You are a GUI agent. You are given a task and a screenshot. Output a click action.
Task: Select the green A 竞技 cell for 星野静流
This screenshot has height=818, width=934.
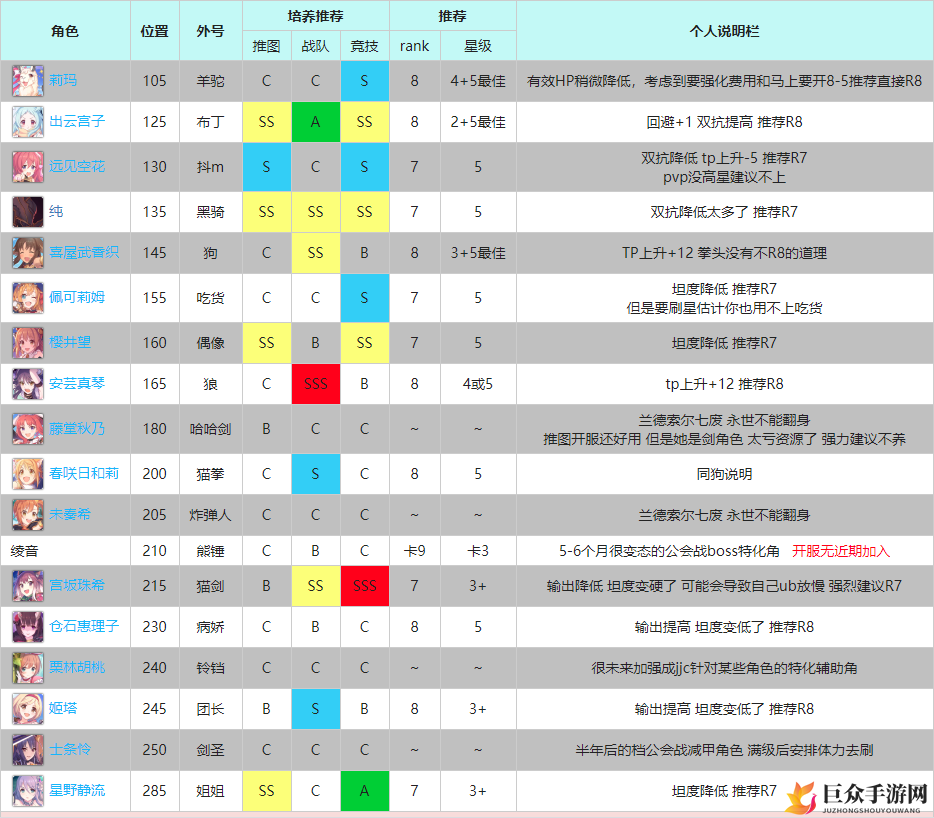[x=365, y=791]
